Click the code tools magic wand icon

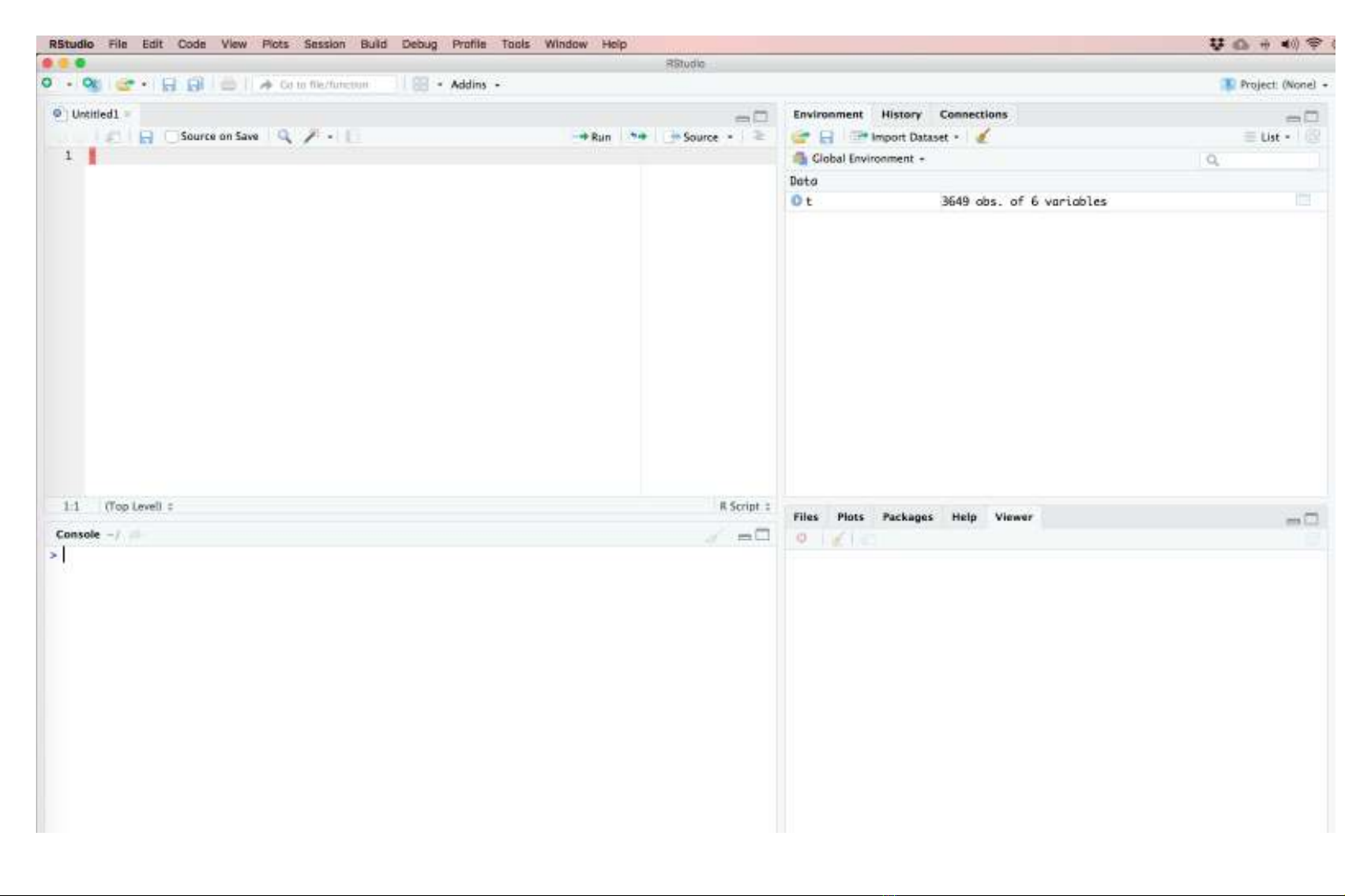(x=311, y=137)
